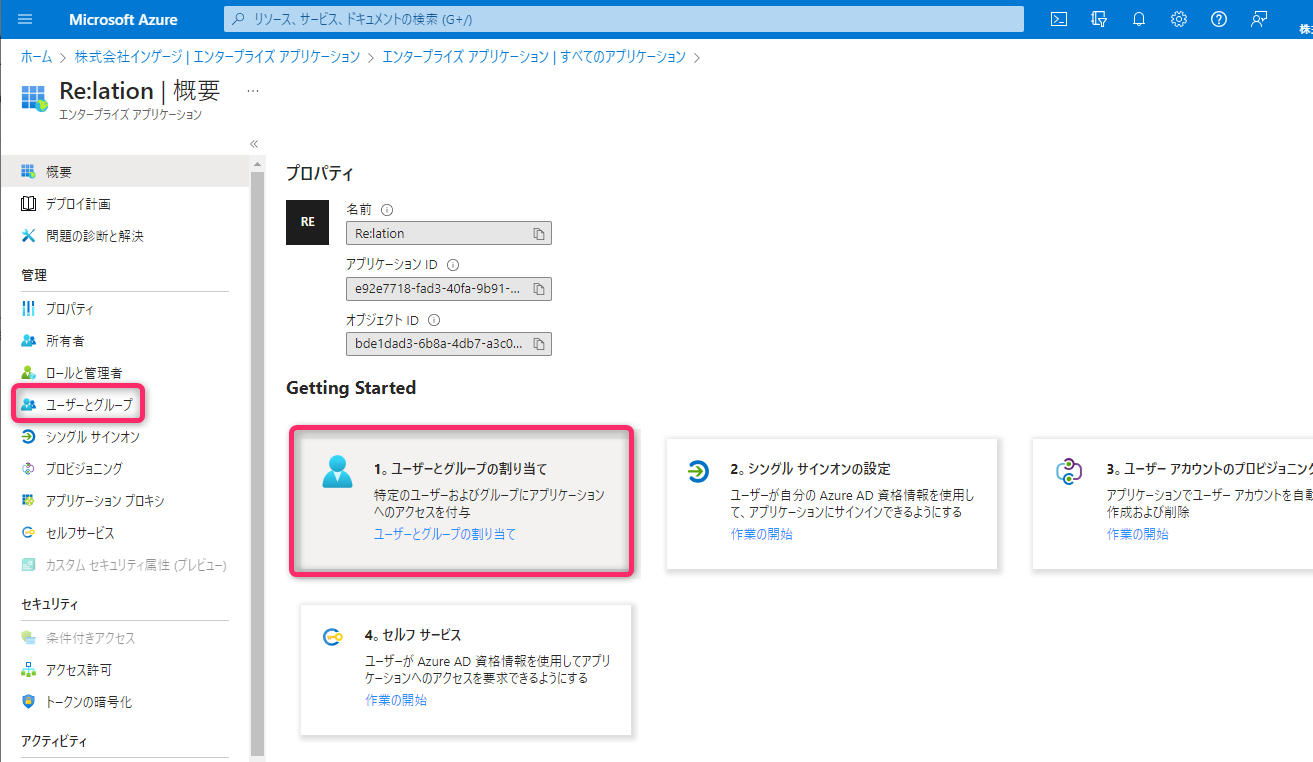Viewport: 1313px width, 762px height.
Task: Click the 名前 field containing Re:lation
Action: pyautogui.click(x=449, y=233)
